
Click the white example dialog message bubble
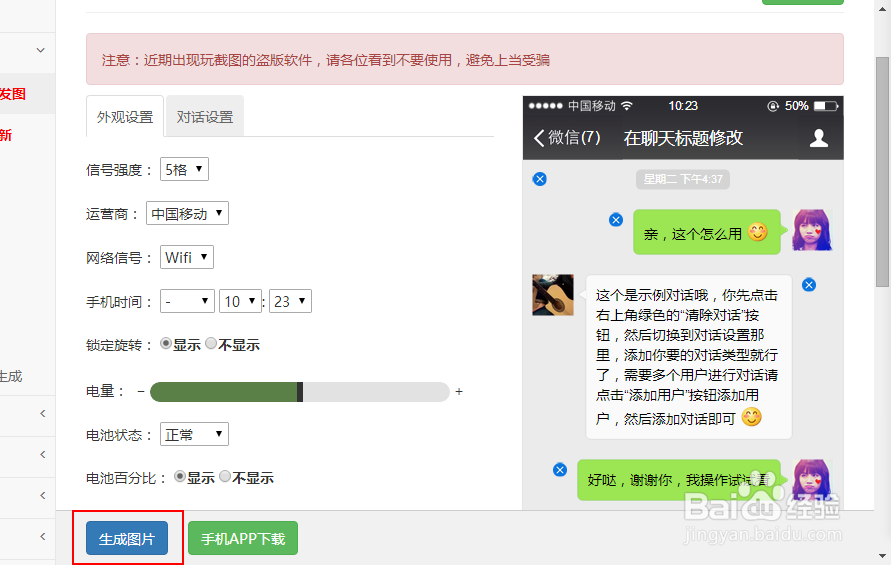pos(689,357)
